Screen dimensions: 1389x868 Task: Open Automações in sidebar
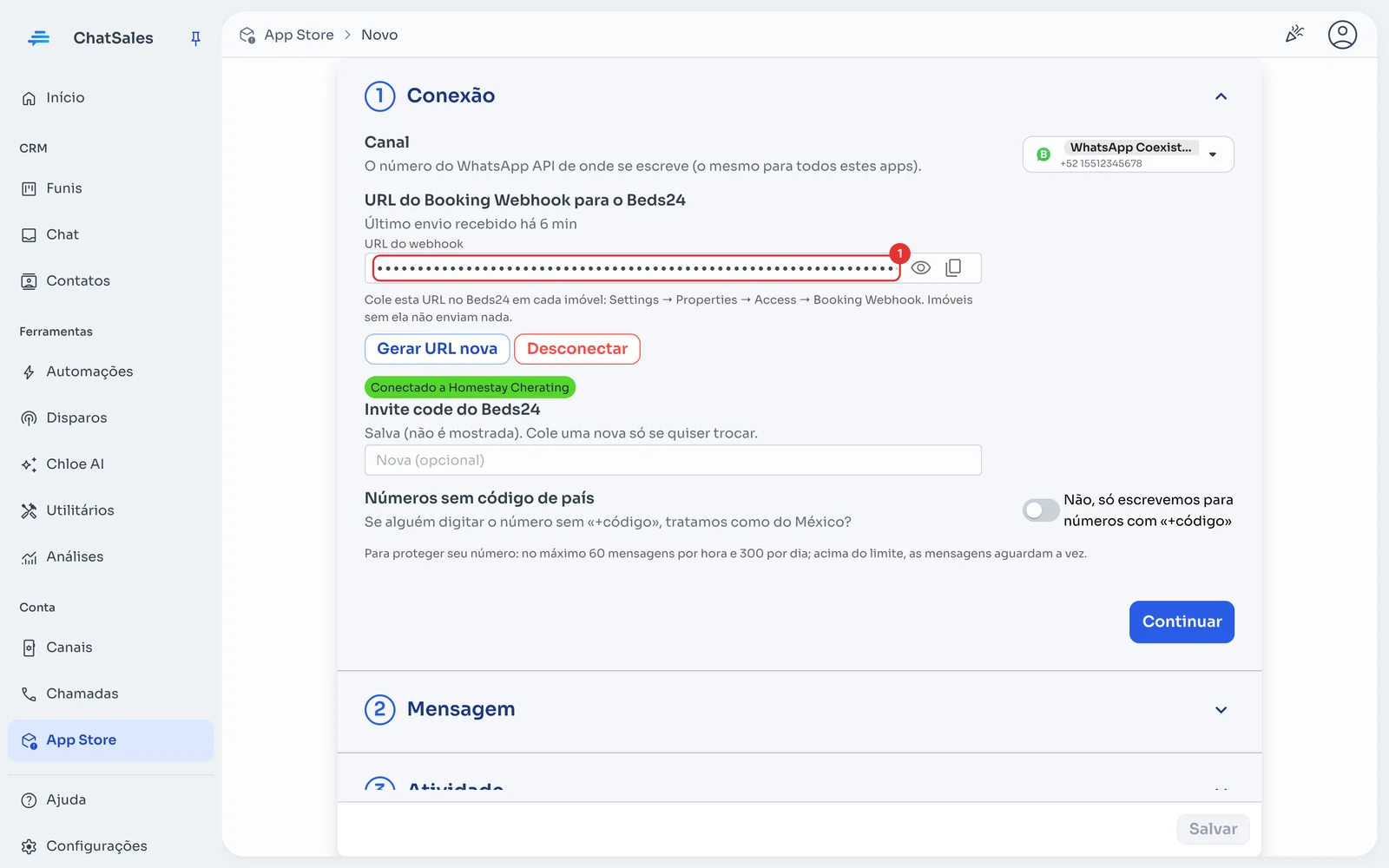click(x=111, y=372)
